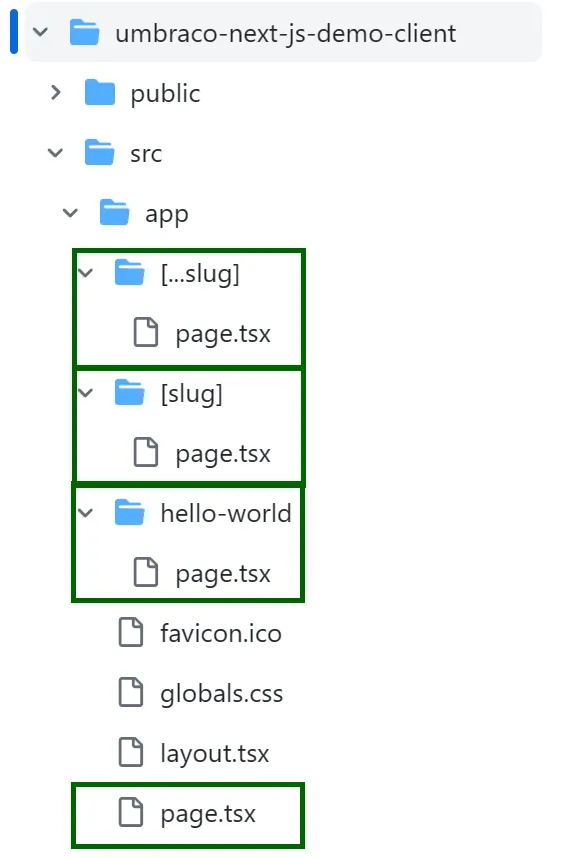The width and height of the screenshot is (572, 858).
Task: Click file icon of the root-level page.tsx below layout.tsx
Action: click(131, 813)
